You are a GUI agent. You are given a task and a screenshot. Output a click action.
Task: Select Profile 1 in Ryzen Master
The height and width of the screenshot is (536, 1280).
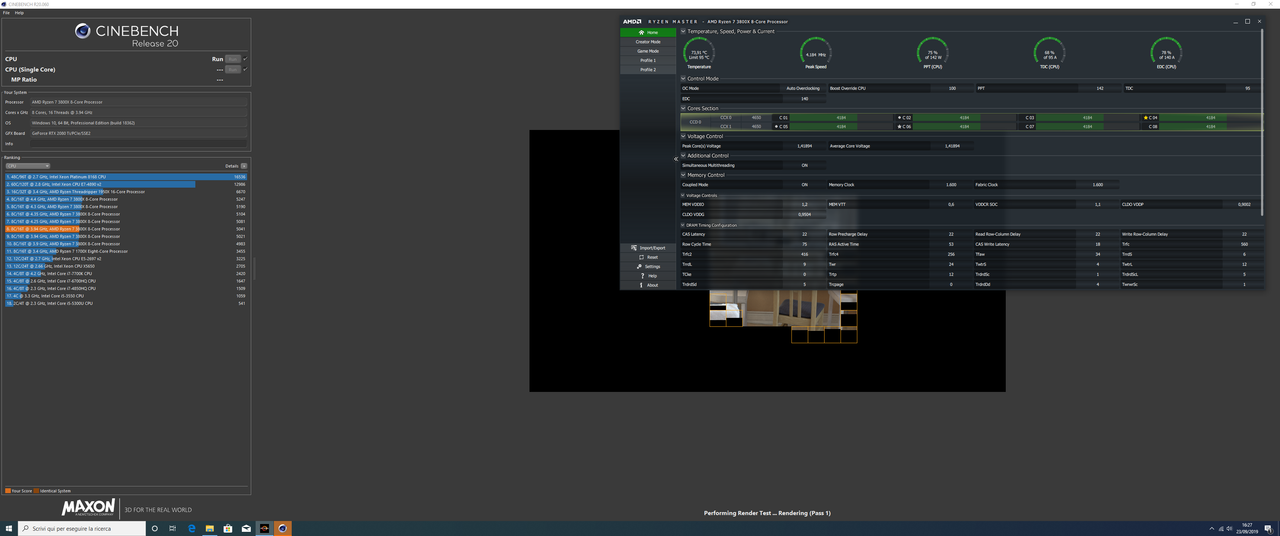pos(648,60)
